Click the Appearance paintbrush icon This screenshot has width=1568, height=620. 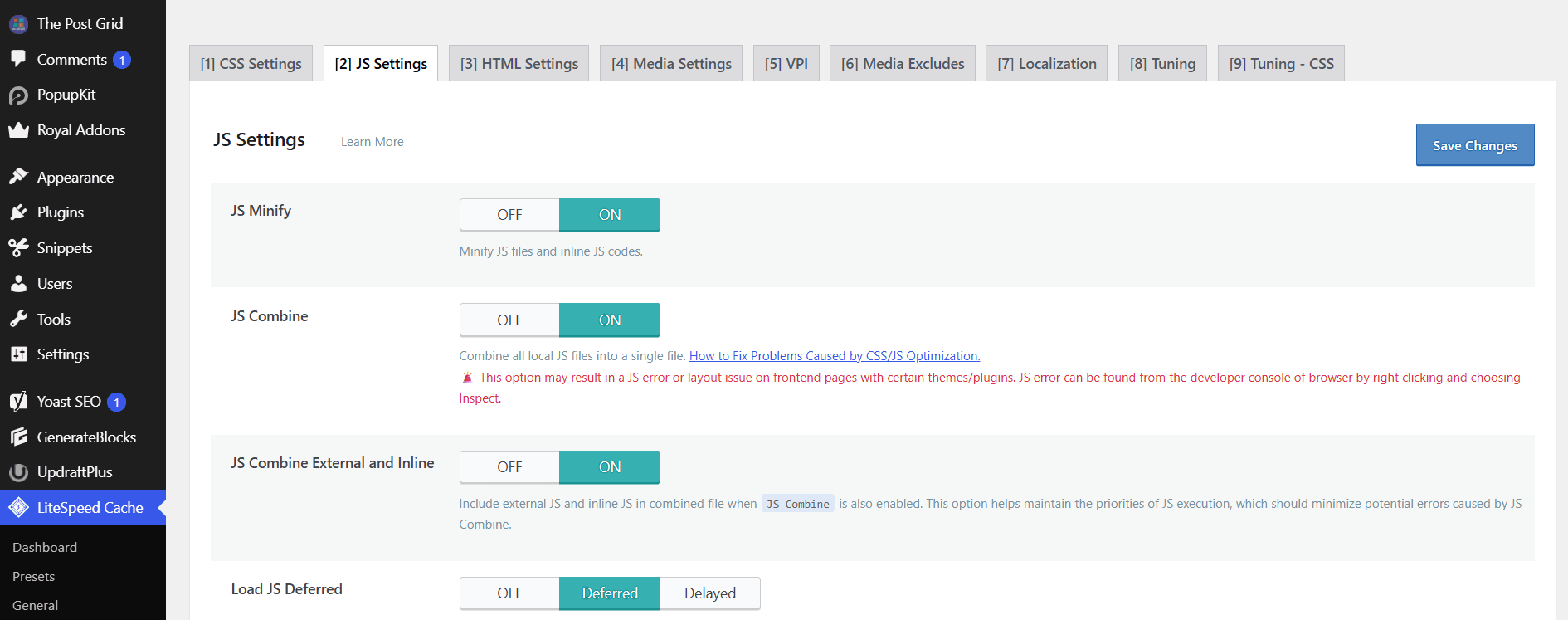pyautogui.click(x=18, y=177)
